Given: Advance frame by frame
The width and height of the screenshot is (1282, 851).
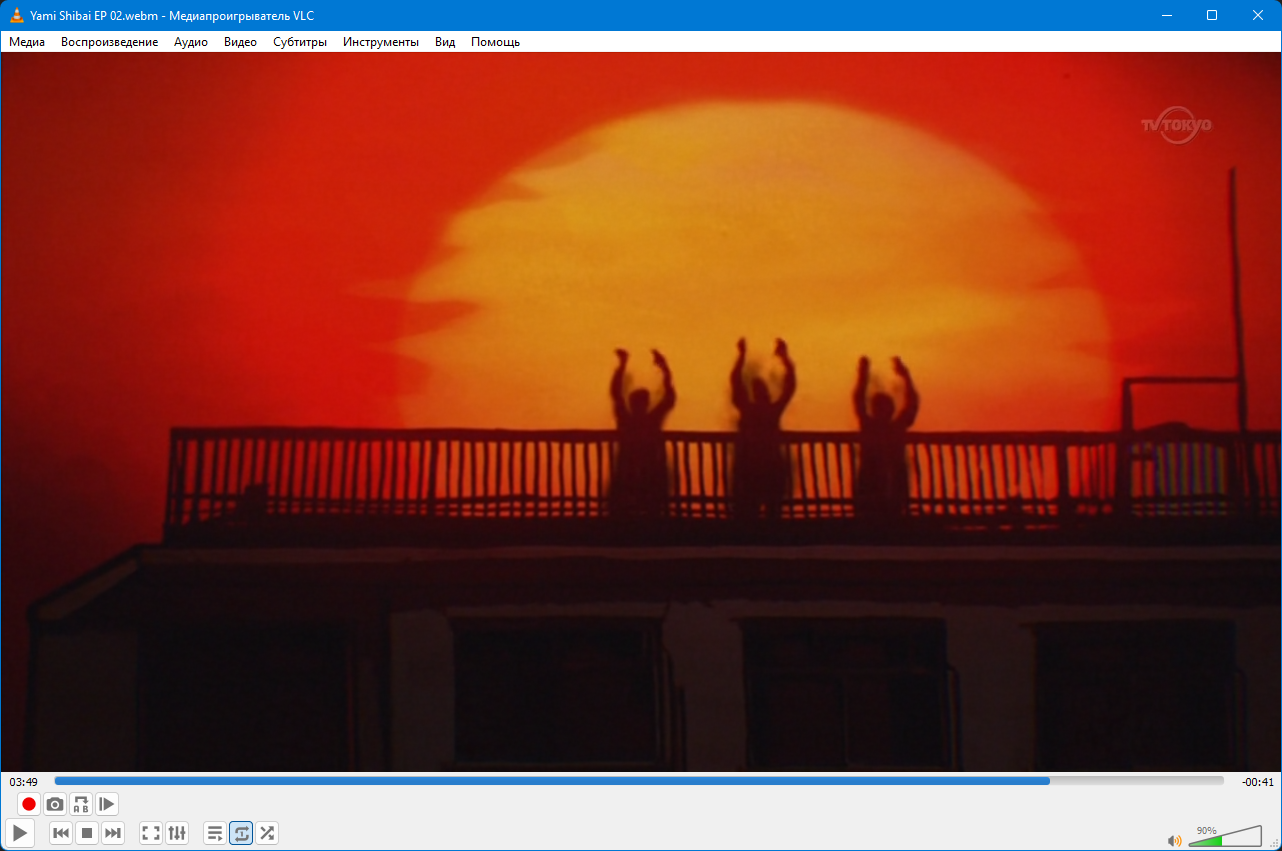Looking at the screenshot, I should 107,804.
